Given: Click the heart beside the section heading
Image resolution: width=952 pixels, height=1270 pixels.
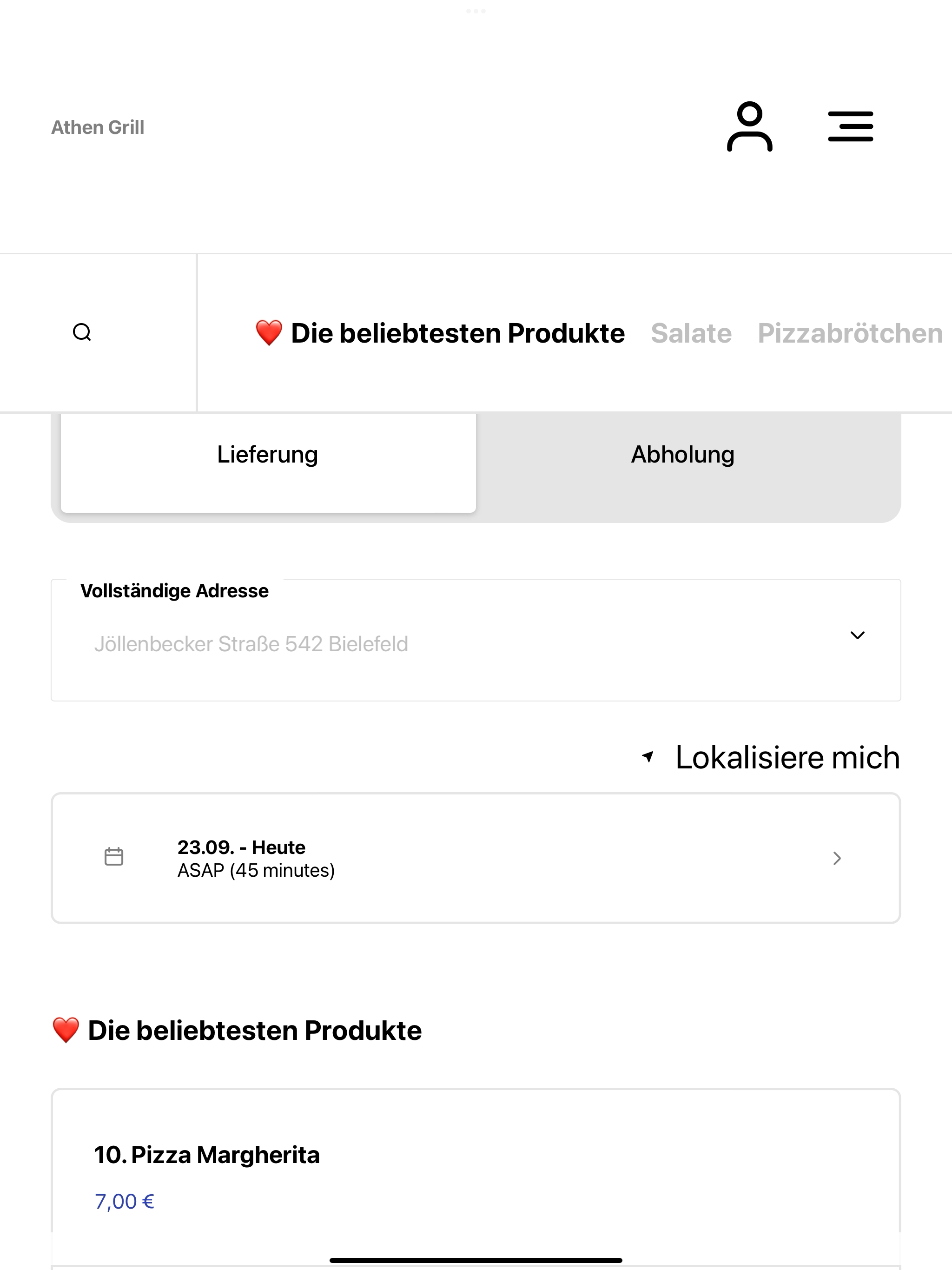Looking at the screenshot, I should tap(66, 1030).
